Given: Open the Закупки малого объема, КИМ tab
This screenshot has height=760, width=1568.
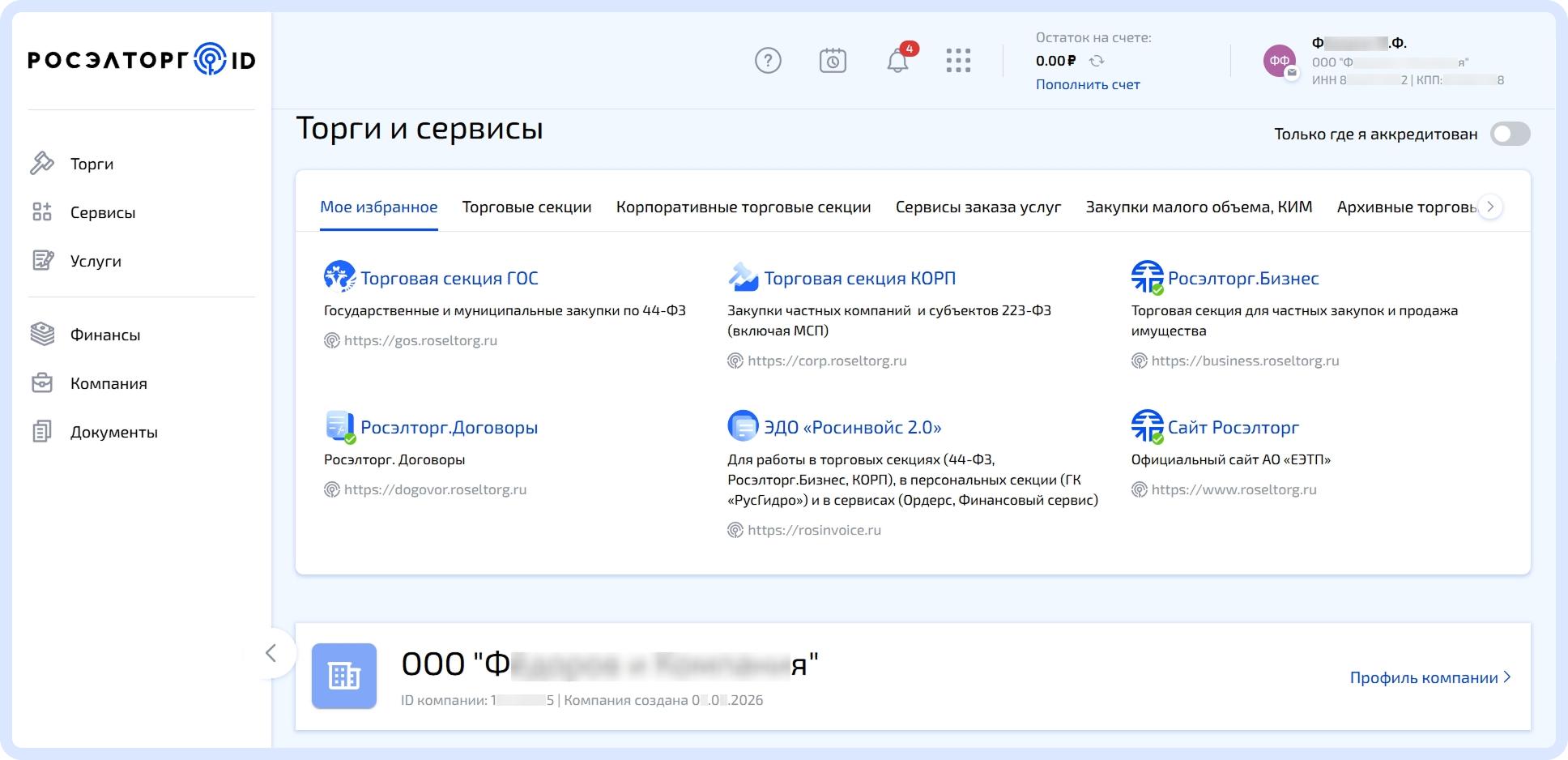Looking at the screenshot, I should click(1199, 207).
